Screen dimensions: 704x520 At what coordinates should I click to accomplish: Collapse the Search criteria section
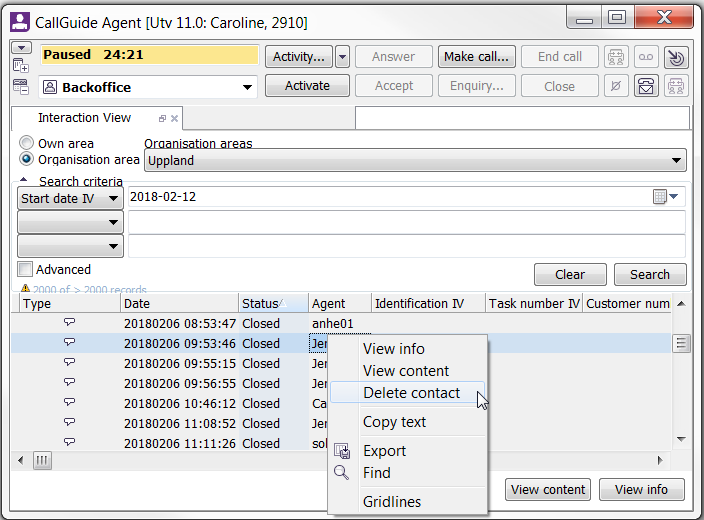click(24, 180)
